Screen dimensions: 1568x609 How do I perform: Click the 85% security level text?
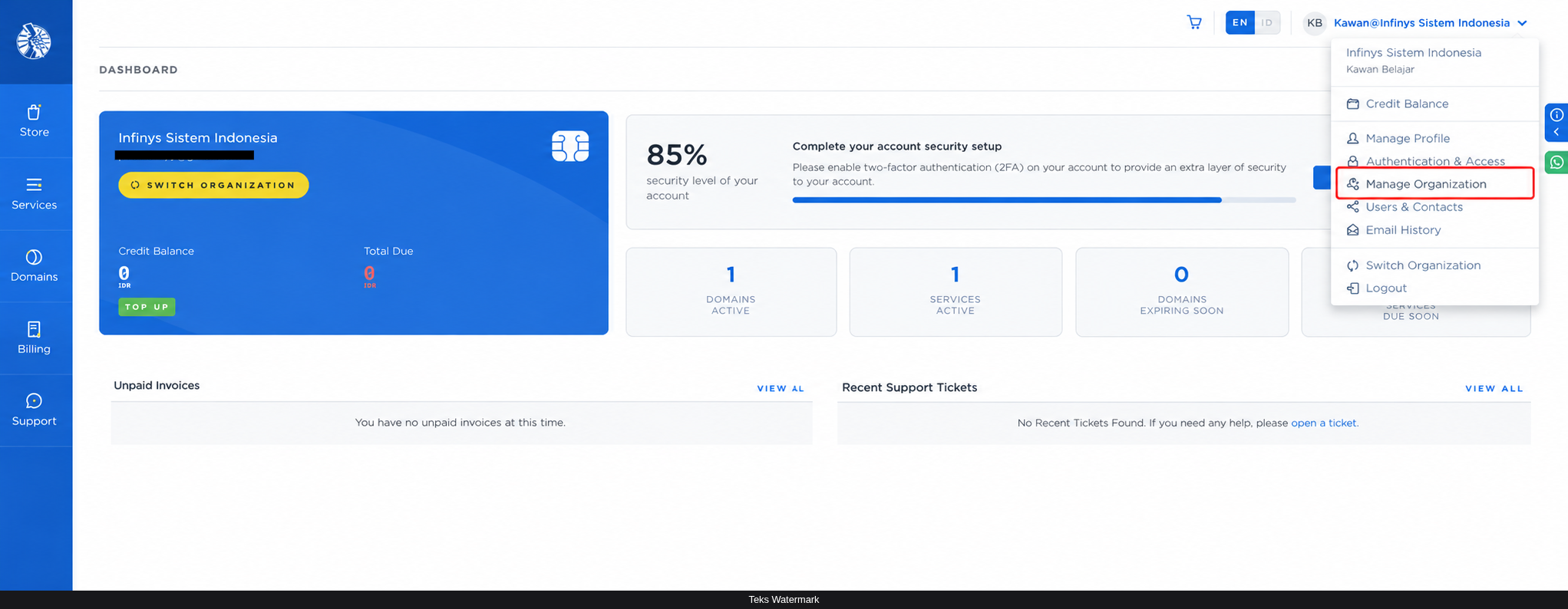coord(676,155)
